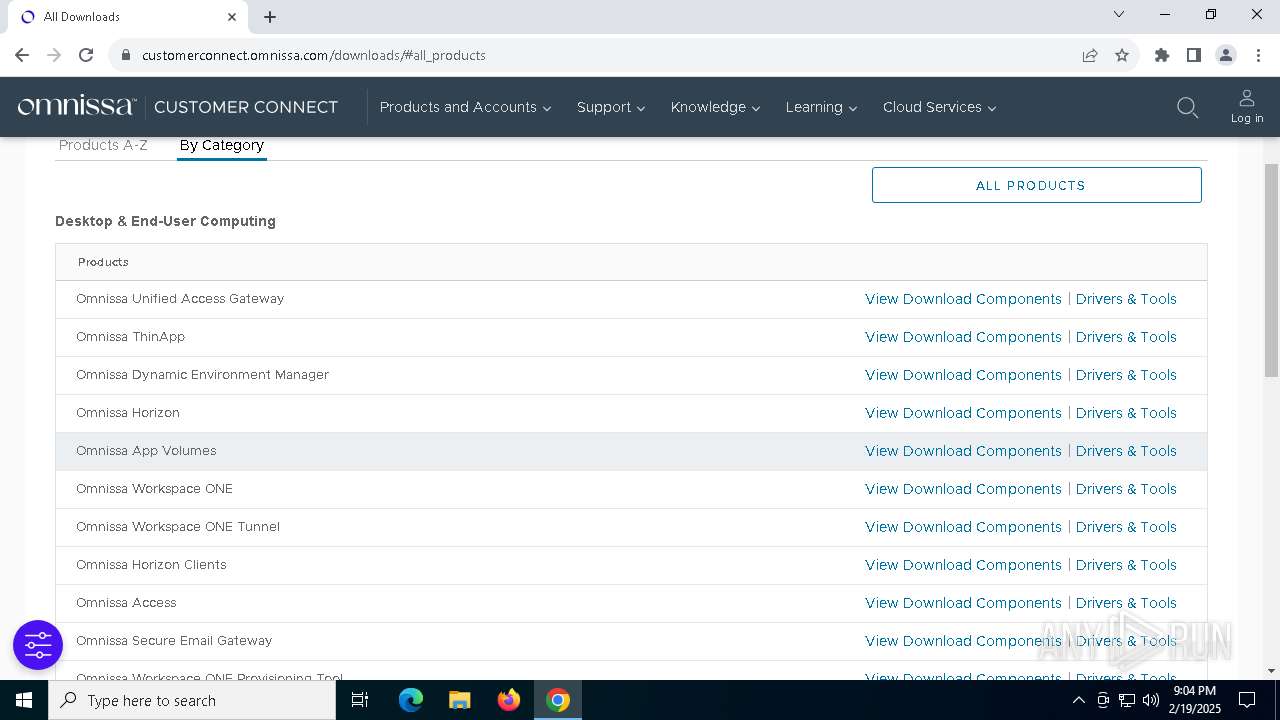The image size is (1280, 720).
Task: Open Drivers & Tools for Omnissa Horizon
Action: tap(1126, 413)
